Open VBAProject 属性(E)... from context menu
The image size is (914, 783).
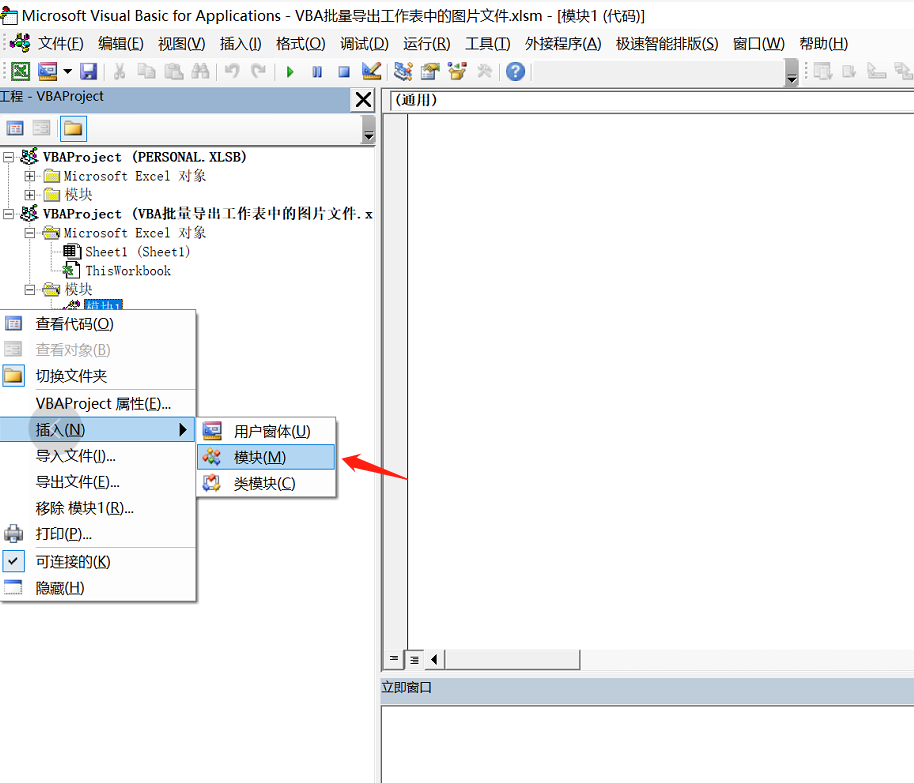98,403
